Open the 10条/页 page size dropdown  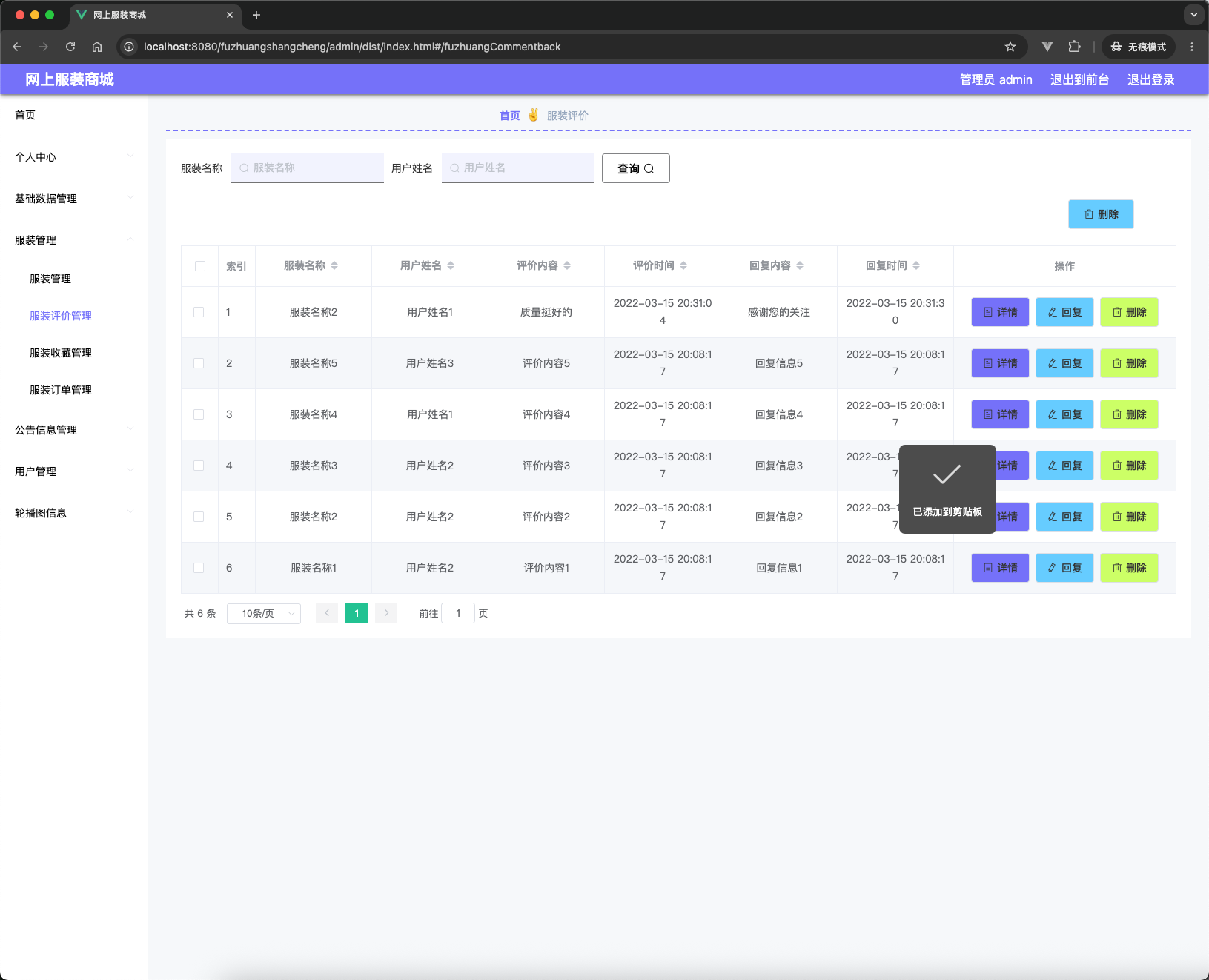(264, 613)
